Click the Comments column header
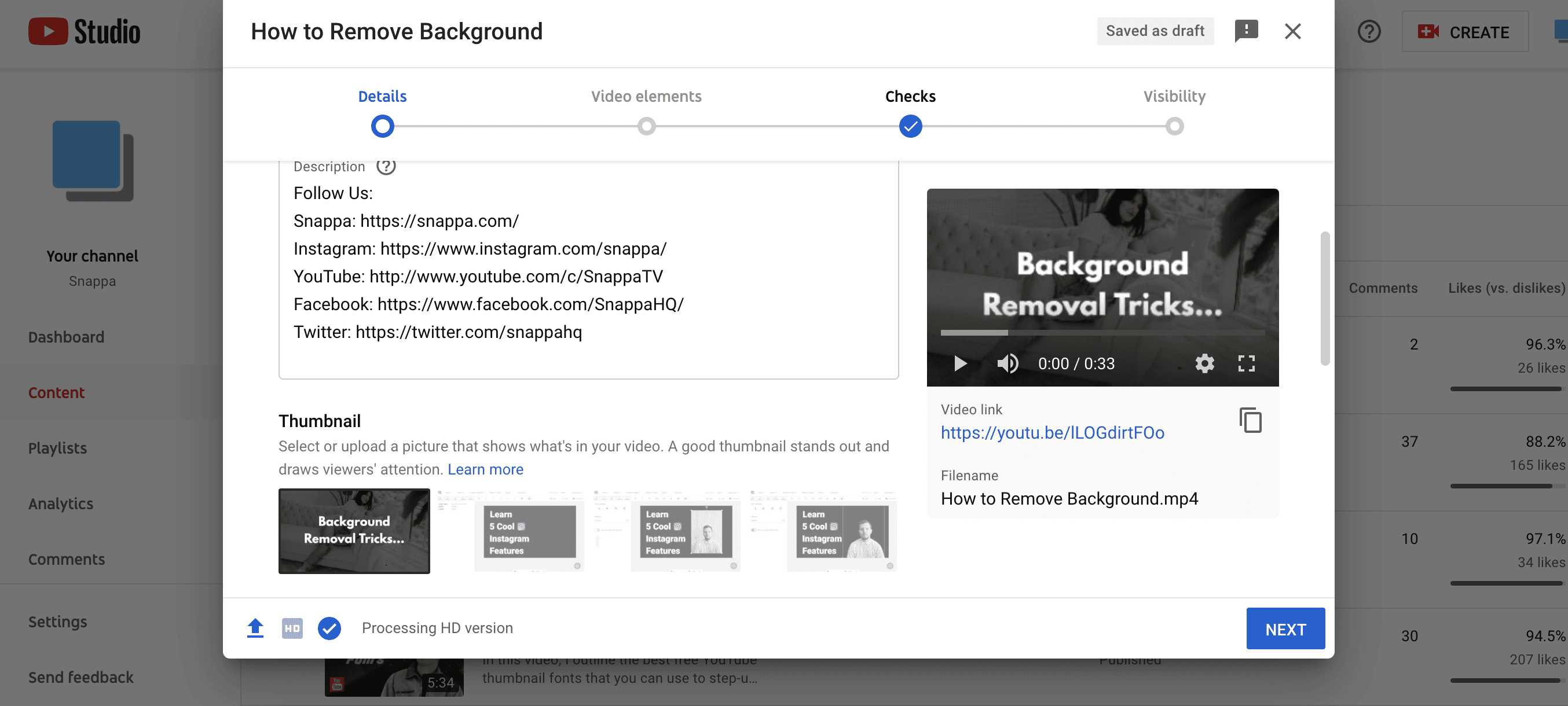Screen dimensions: 1568x706 tap(1382, 288)
